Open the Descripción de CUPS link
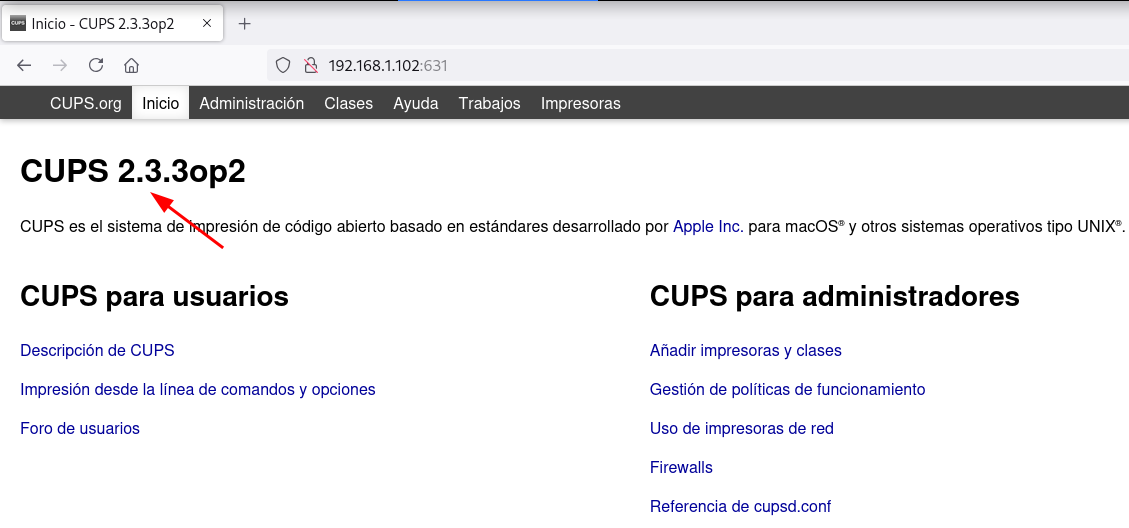Screen dimensions: 1129x528 click(97, 350)
